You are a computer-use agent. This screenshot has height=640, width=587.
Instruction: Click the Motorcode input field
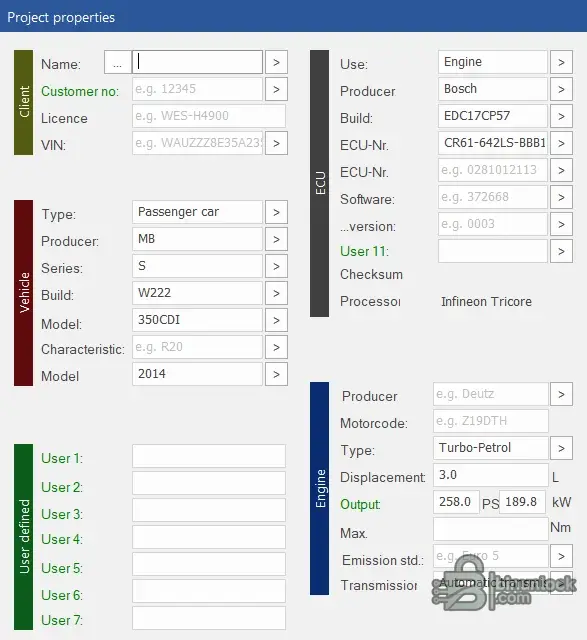(491, 421)
